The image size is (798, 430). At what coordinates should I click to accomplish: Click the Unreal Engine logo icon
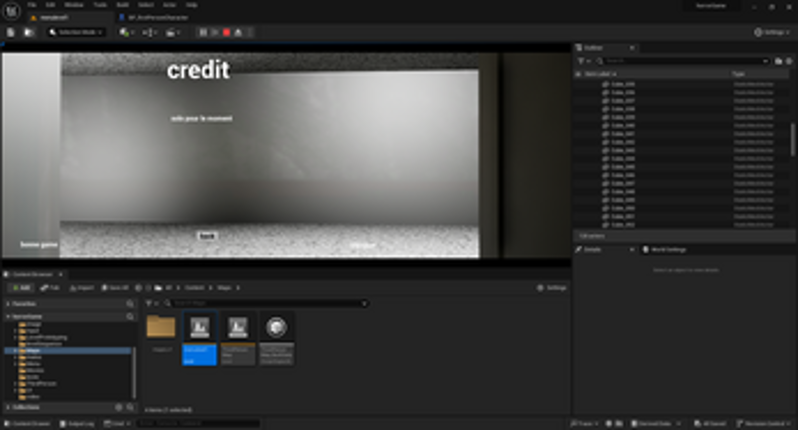pos(11,10)
